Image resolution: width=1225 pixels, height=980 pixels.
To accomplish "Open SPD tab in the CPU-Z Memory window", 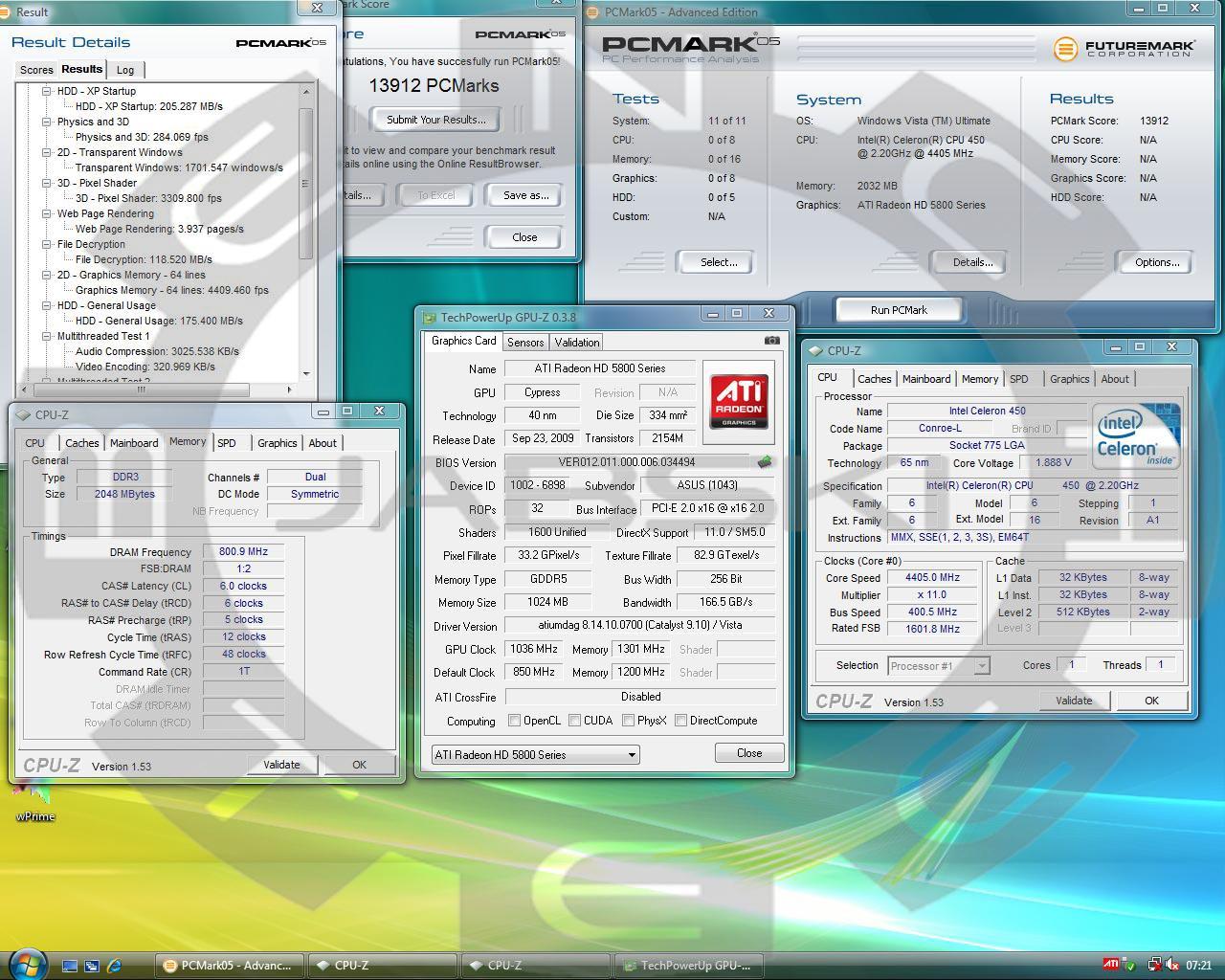I will click(x=227, y=443).
